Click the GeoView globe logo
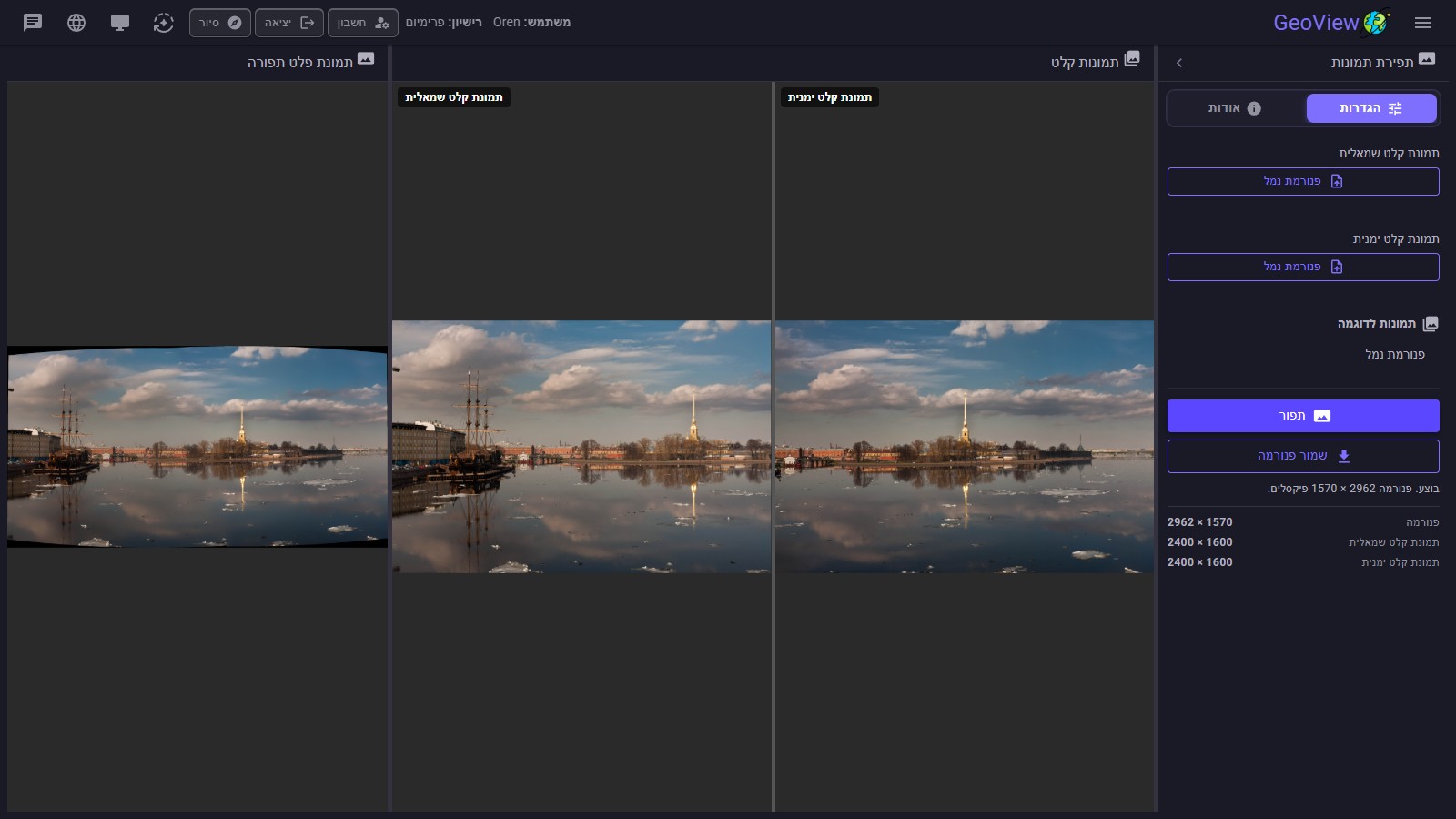1456x819 pixels. coord(1376,23)
